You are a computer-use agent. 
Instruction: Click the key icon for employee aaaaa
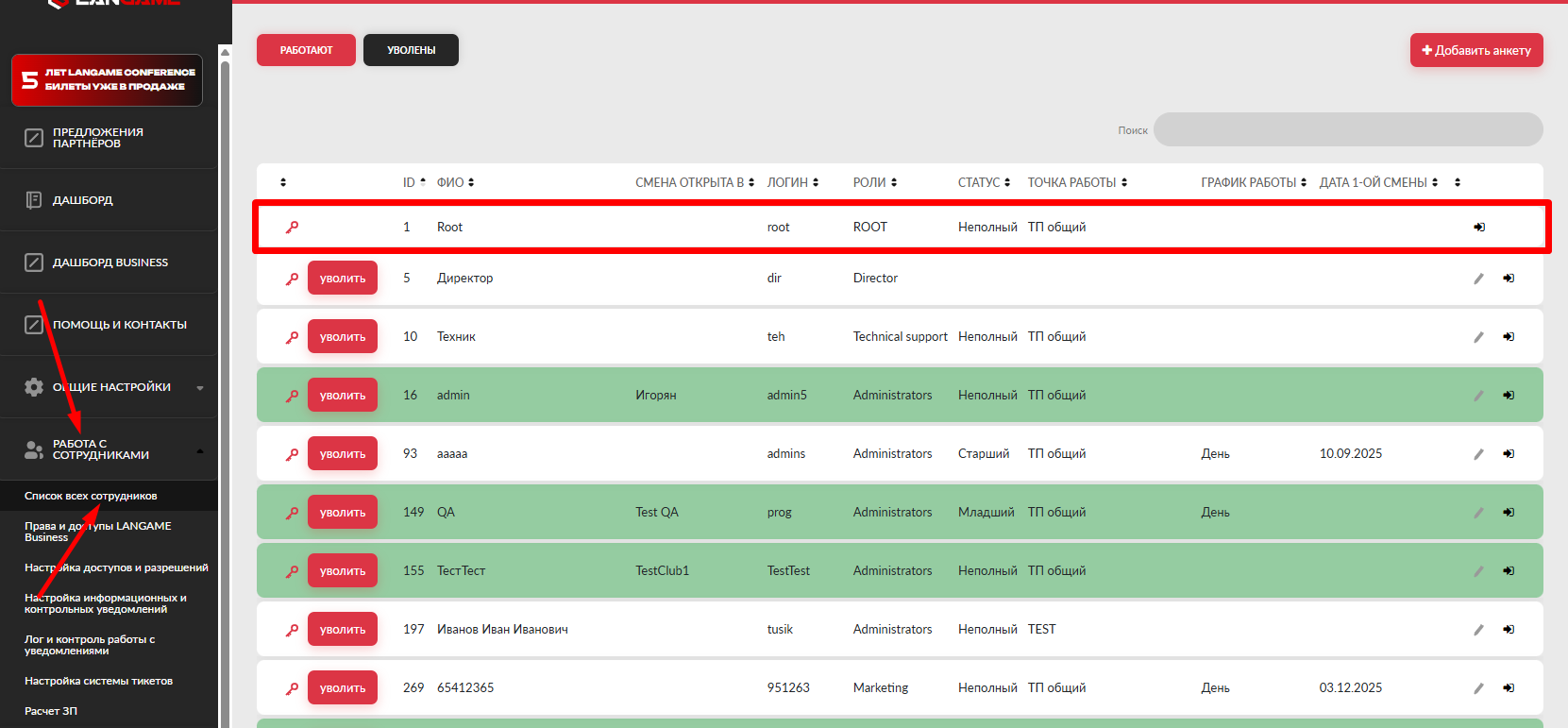tap(292, 454)
